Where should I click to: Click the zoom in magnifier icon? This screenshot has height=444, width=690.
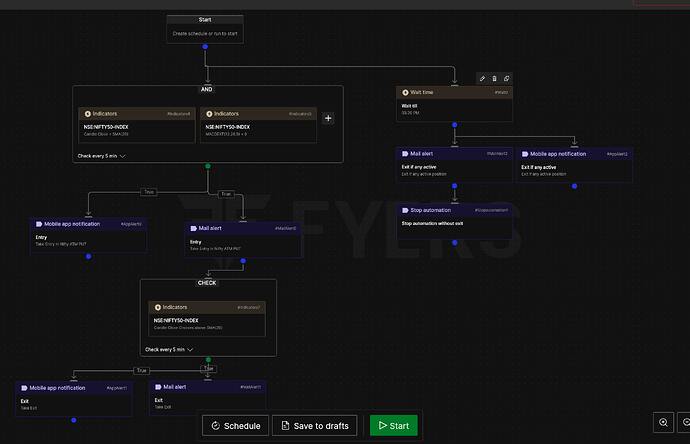[663, 422]
